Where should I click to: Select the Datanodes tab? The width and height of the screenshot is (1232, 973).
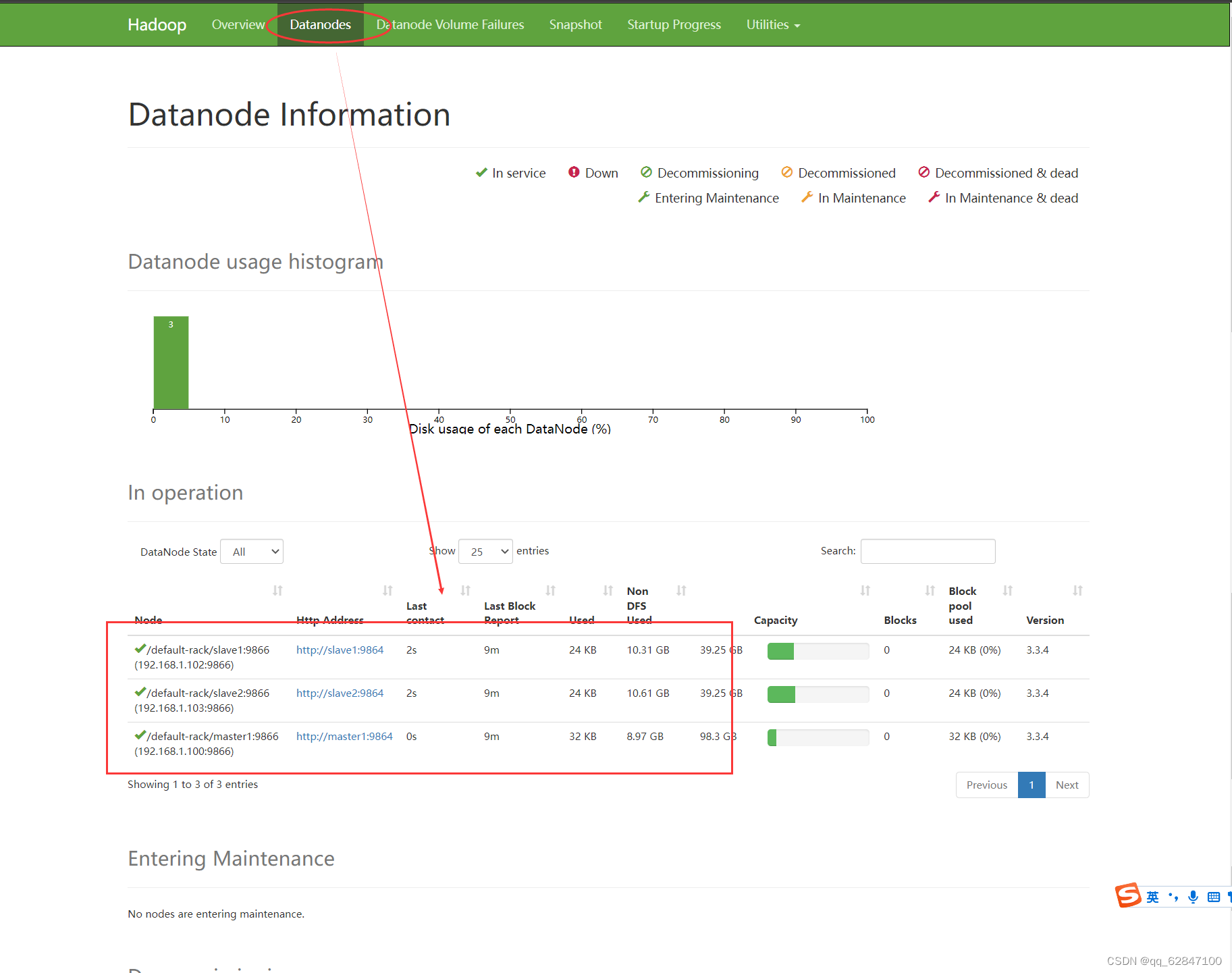320,25
